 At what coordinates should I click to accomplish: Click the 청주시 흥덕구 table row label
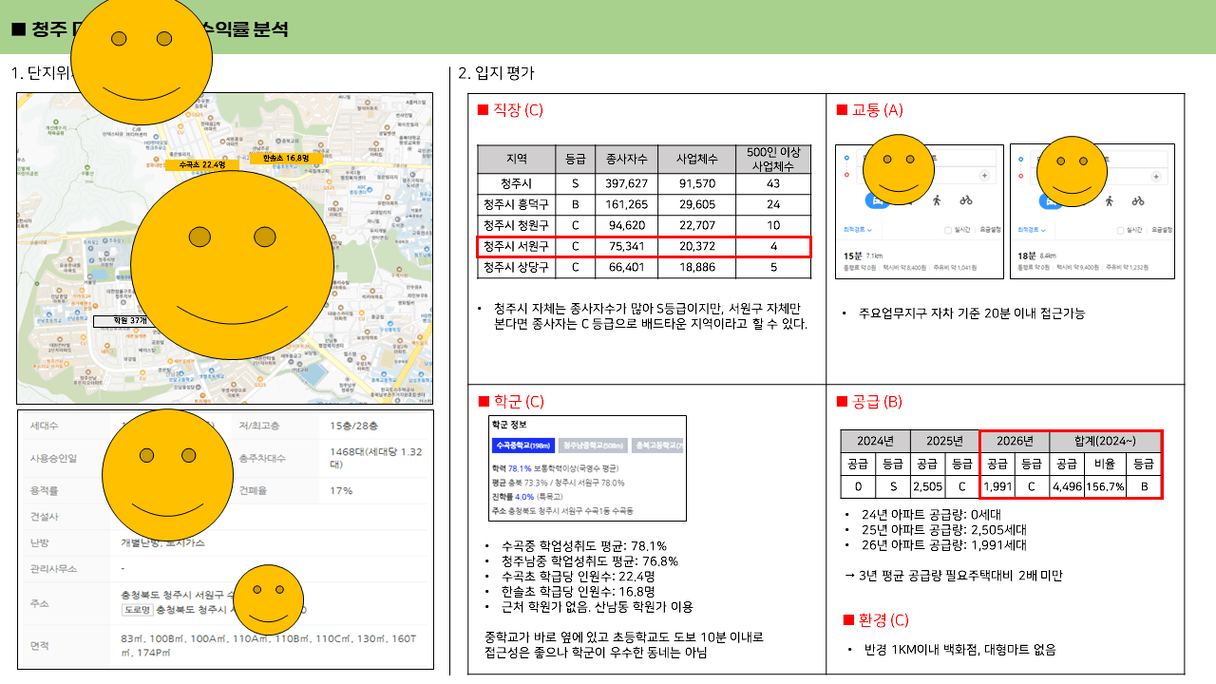pos(516,205)
